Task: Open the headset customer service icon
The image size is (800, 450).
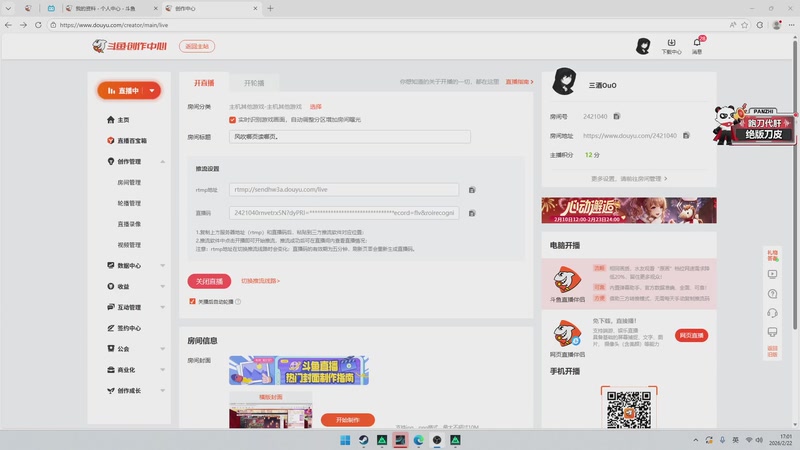Action: pos(772,313)
